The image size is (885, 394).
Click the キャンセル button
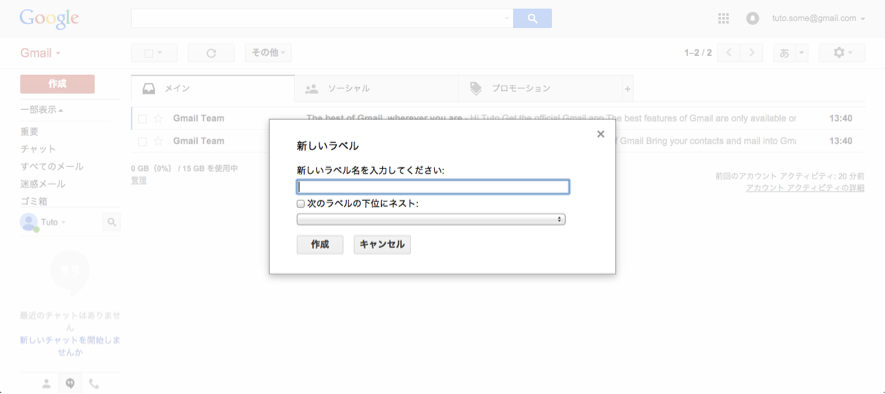[x=382, y=244]
